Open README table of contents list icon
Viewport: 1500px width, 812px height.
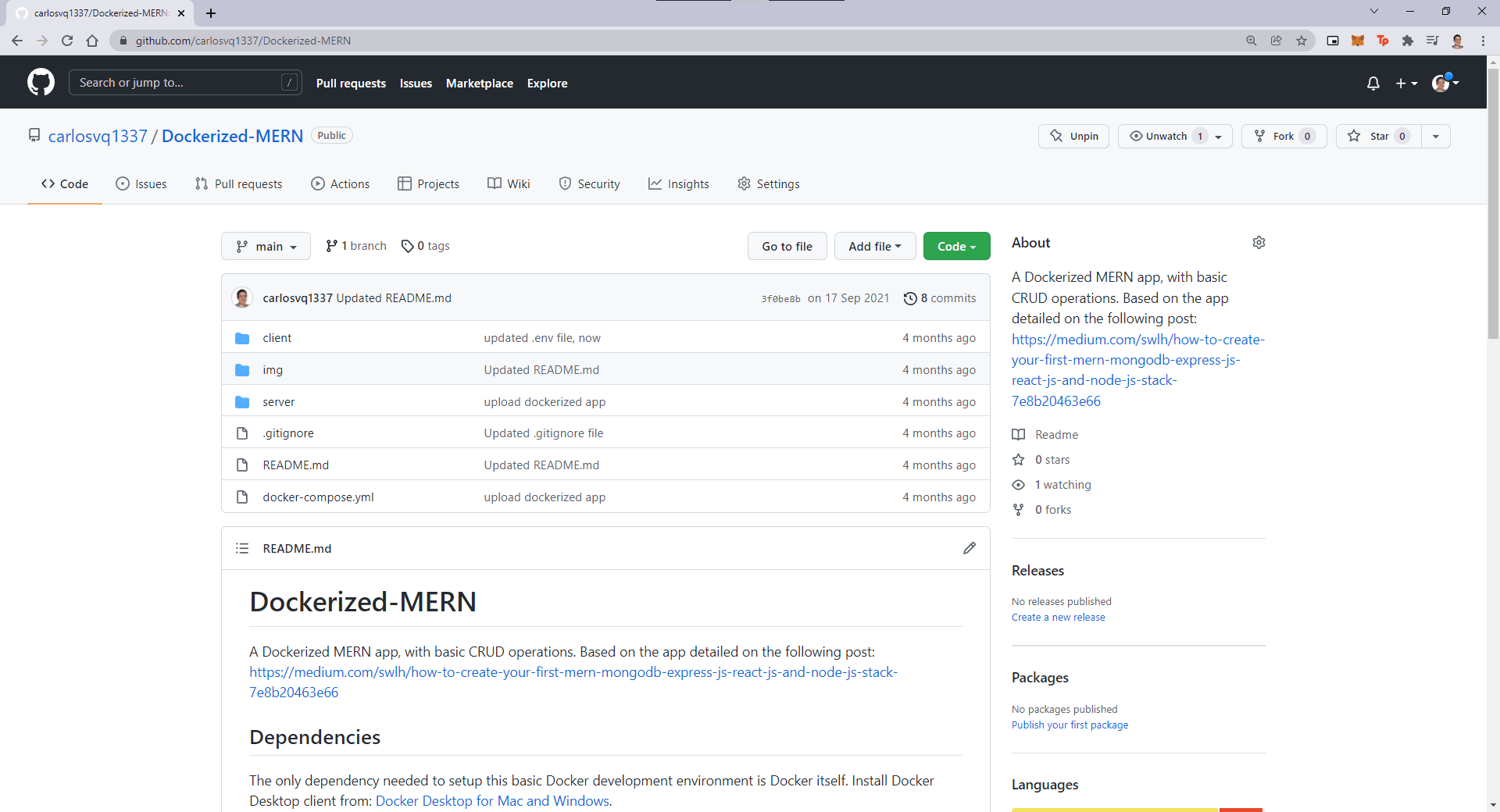coord(242,548)
